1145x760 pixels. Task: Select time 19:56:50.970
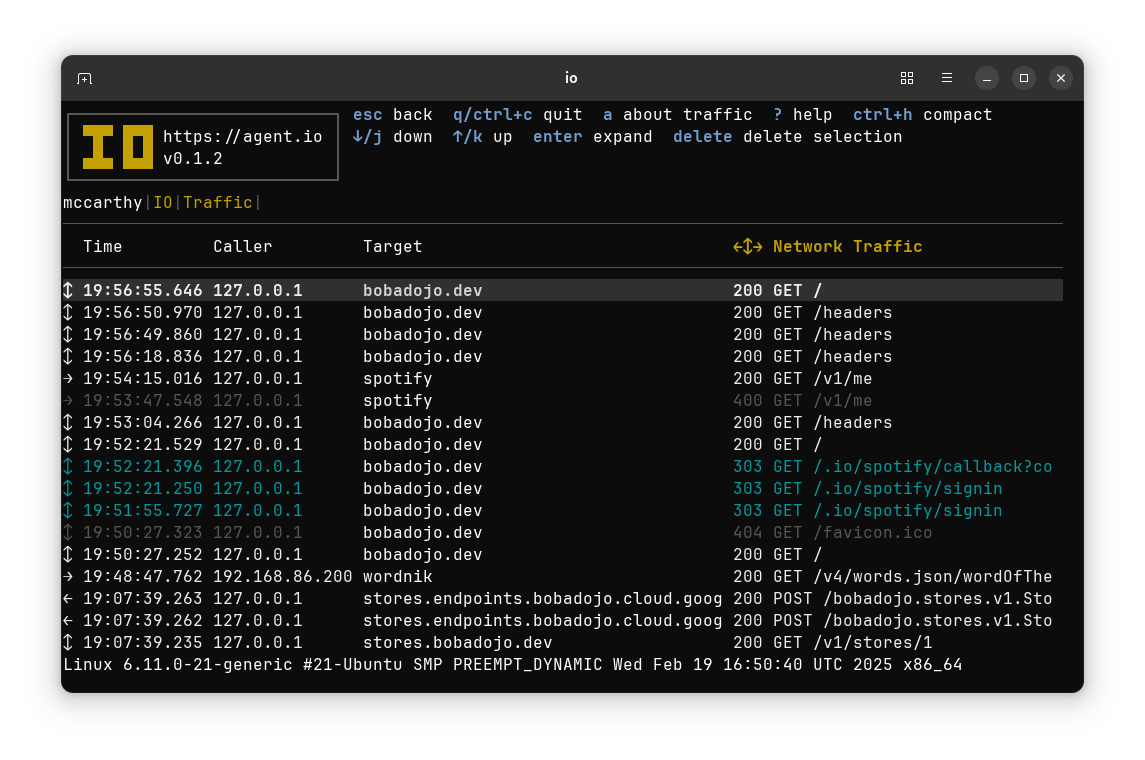tap(142, 312)
